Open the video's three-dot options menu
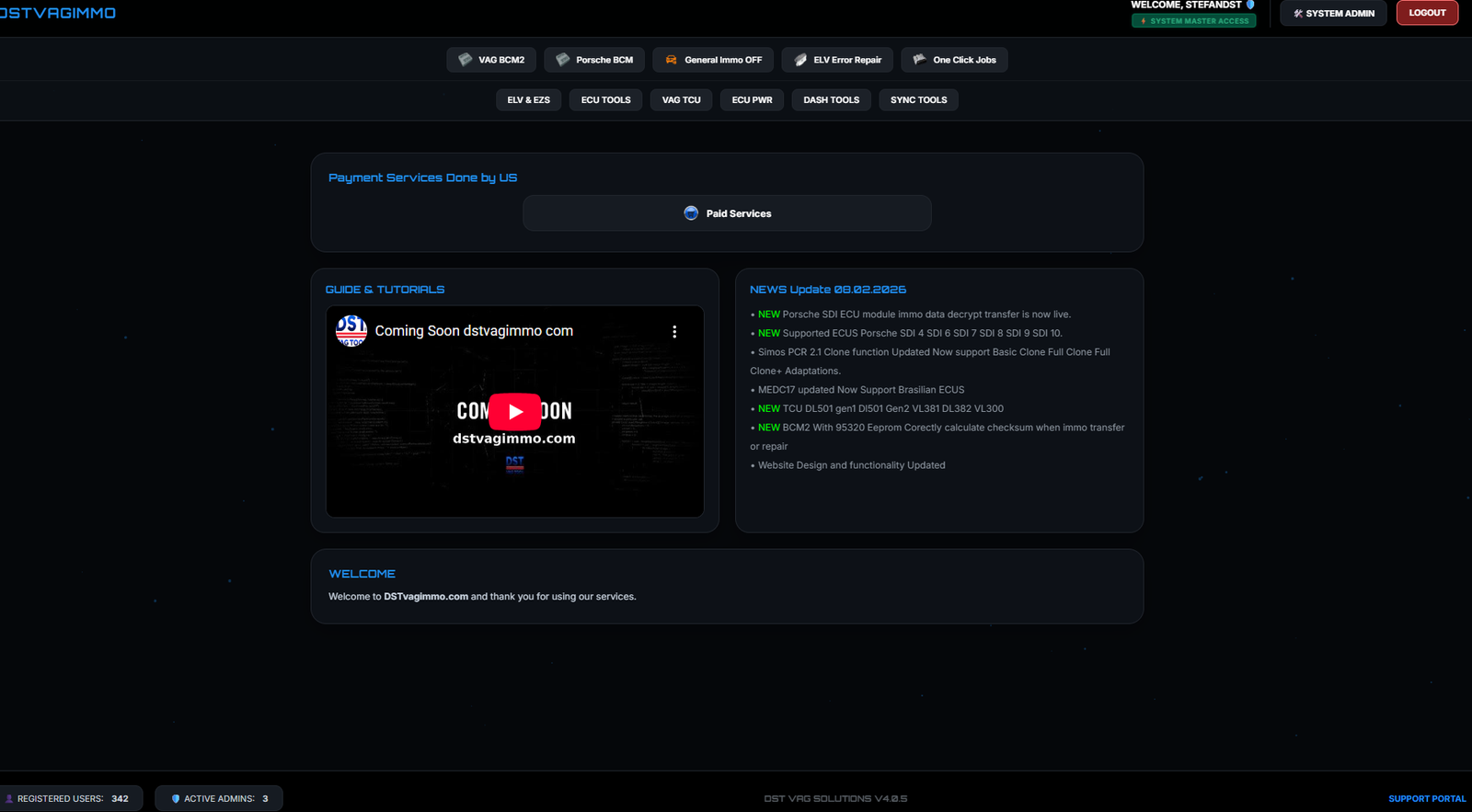This screenshot has width=1472, height=812. pos(674,332)
